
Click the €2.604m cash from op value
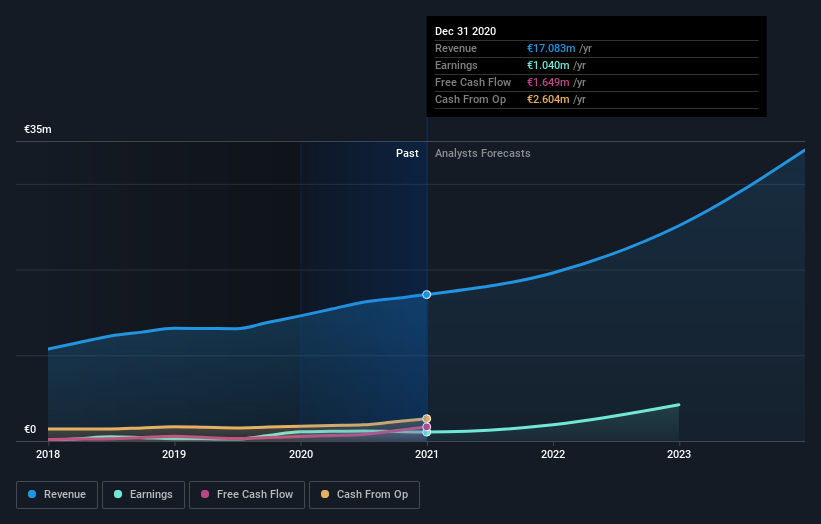pyautogui.click(x=548, y=99)
